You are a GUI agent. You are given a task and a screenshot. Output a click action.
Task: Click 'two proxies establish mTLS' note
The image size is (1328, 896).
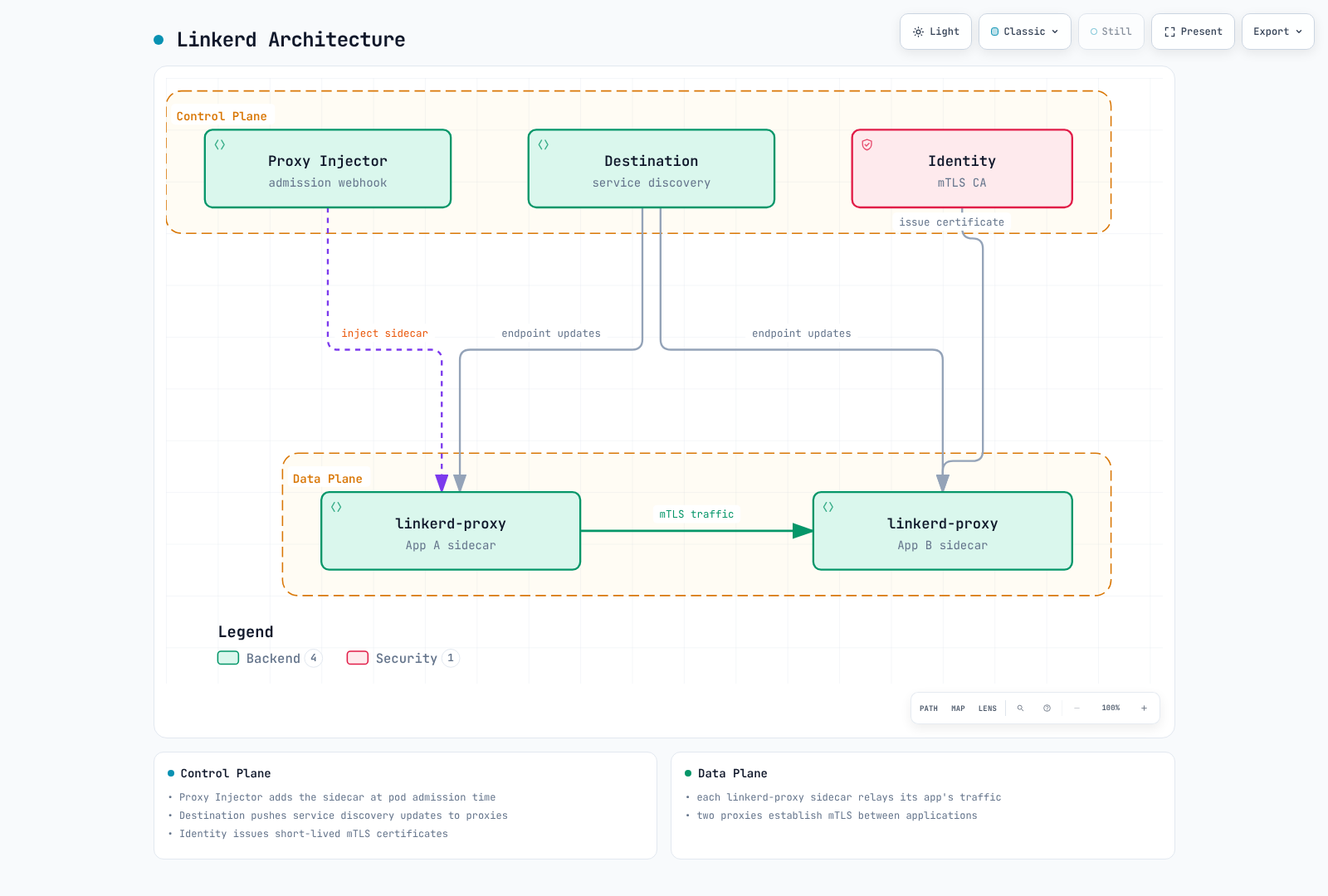click(x=837, y=816)
